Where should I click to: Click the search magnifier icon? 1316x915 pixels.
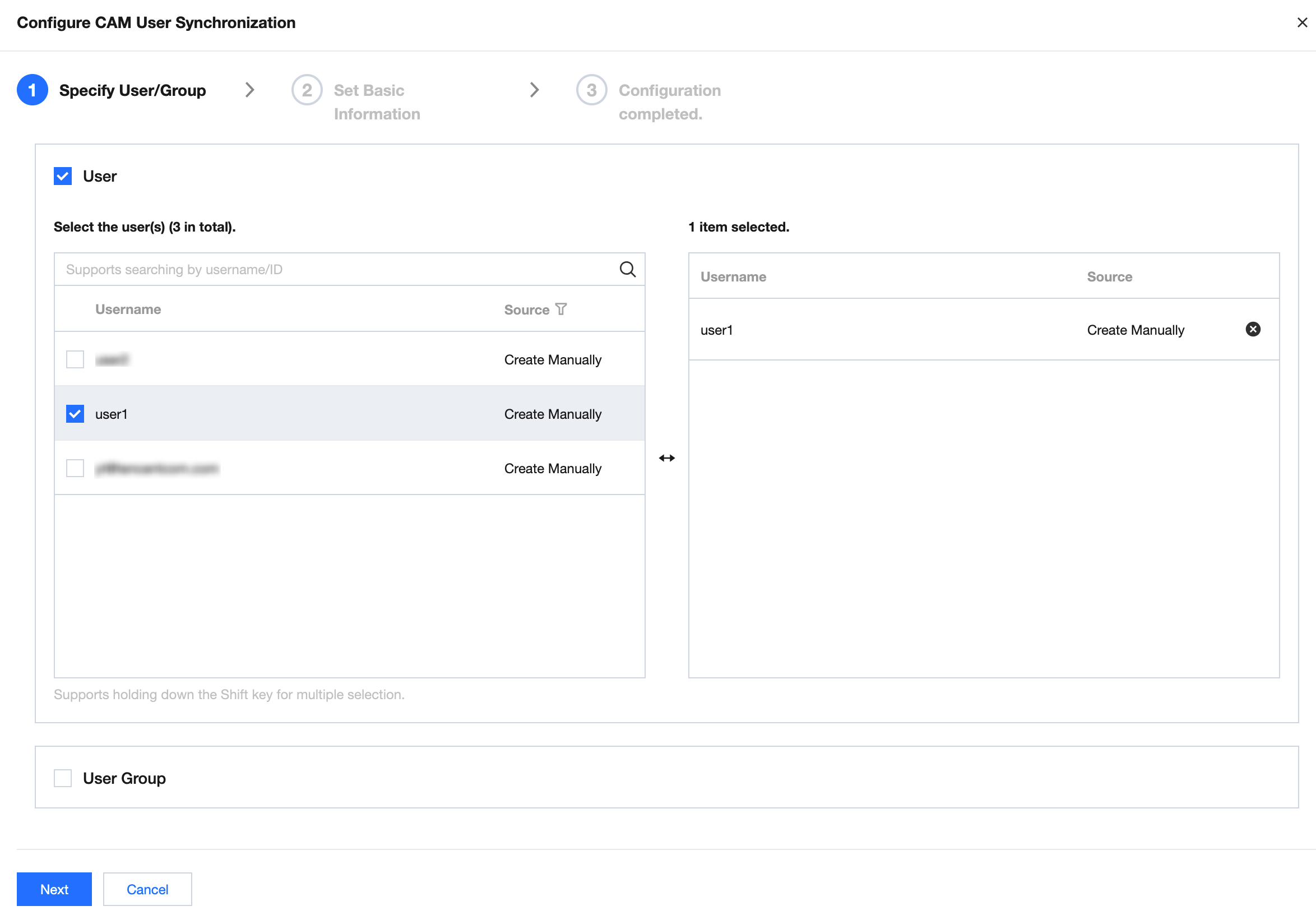click(628, 269)
